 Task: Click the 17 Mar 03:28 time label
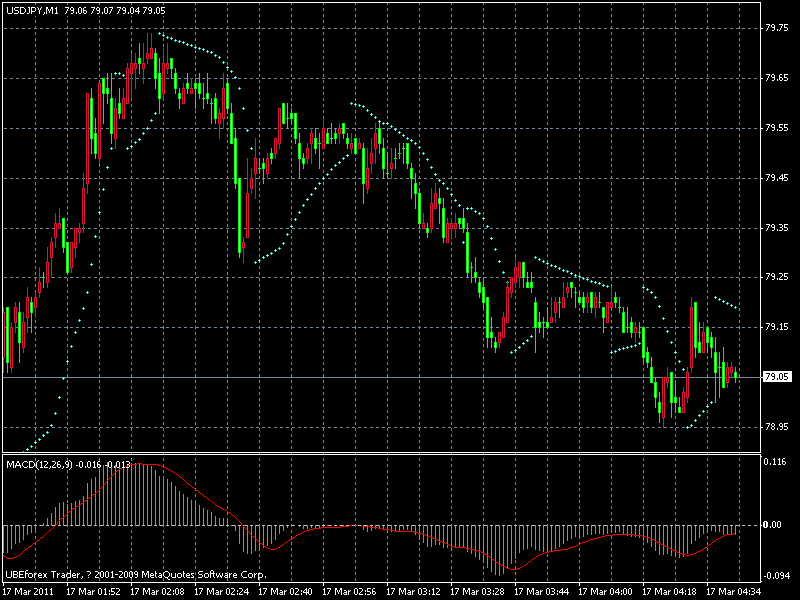click(x=478, y=592)
